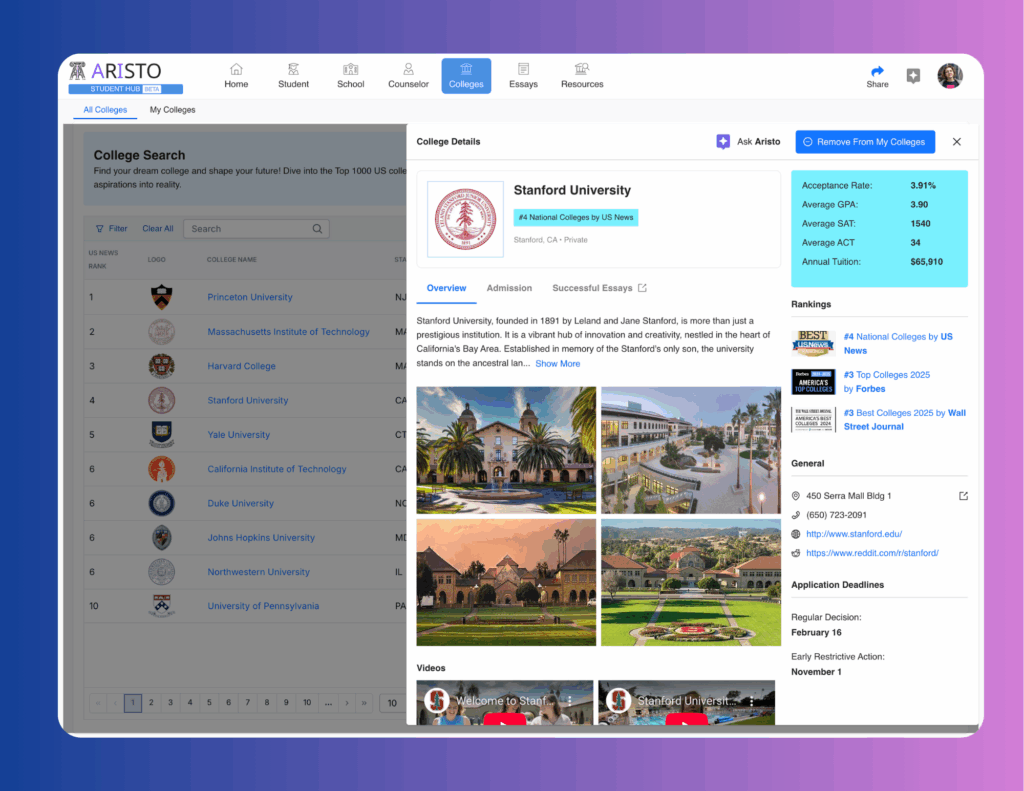Click the Aristo Student Hub logo

tap(125, 78)
